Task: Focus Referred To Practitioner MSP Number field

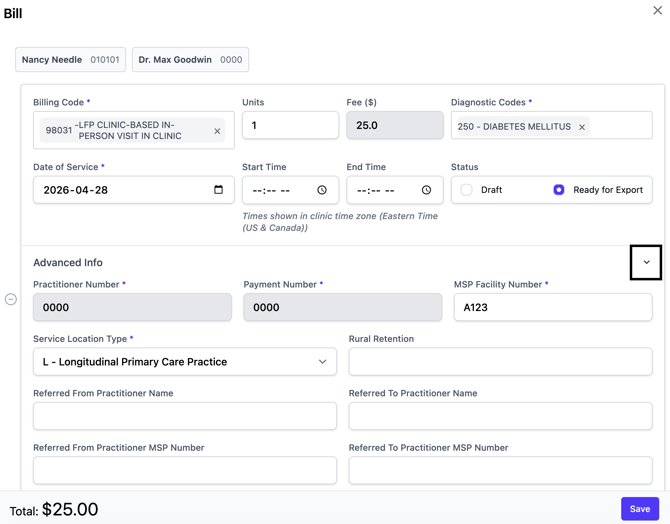Action: pos(500,470)
